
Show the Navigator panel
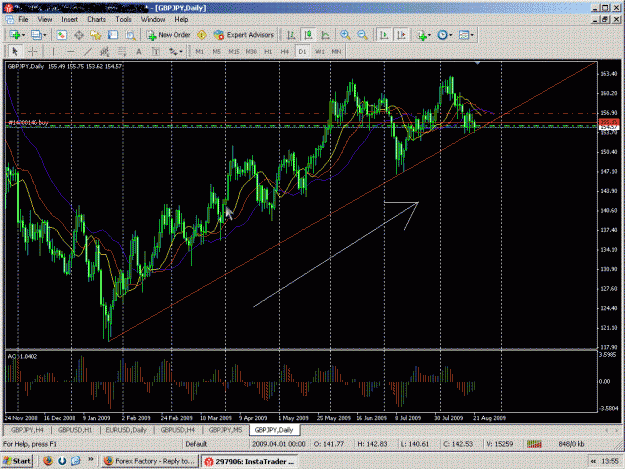(96, 35)
